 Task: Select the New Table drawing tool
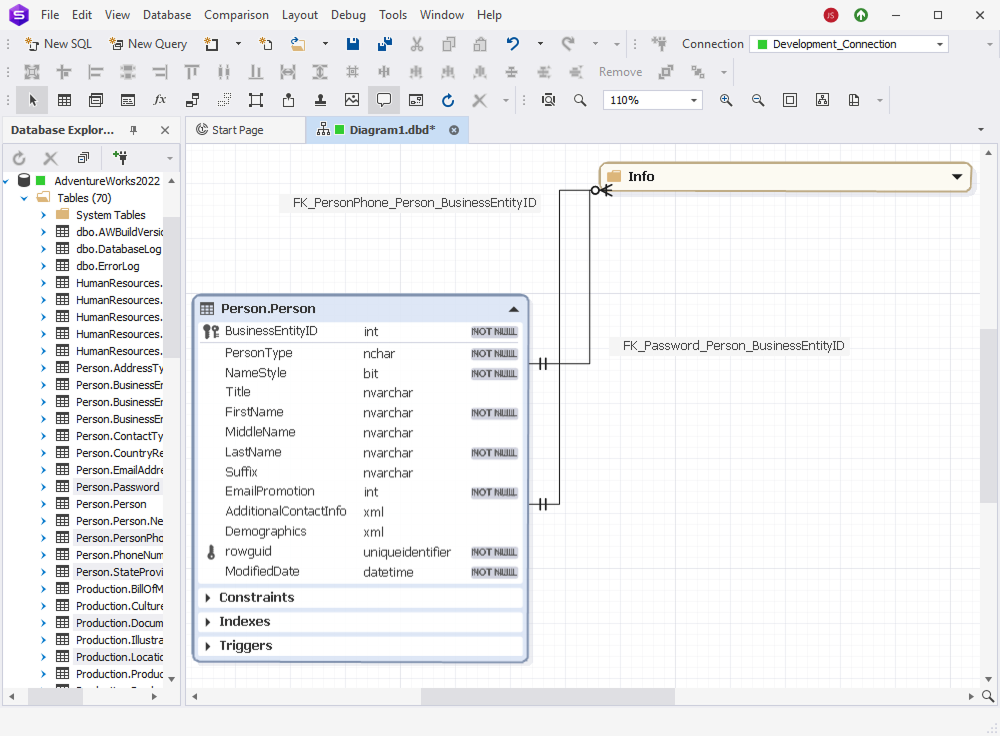(64, 100)
